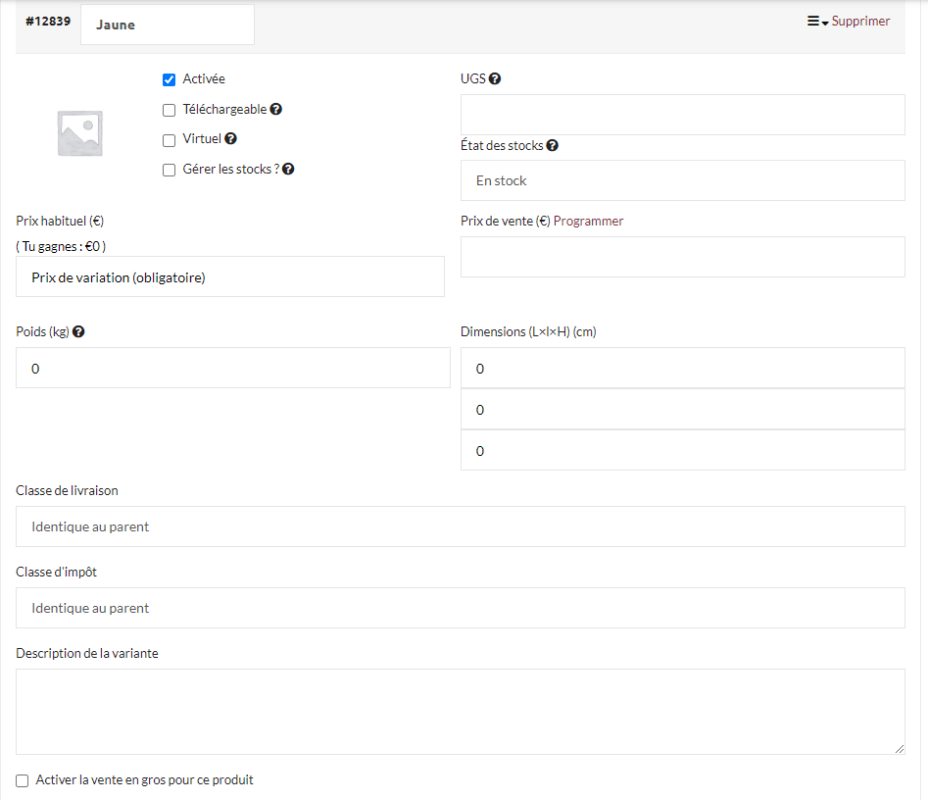Click the 'Classe de livraison' label

tap(67, 491)
